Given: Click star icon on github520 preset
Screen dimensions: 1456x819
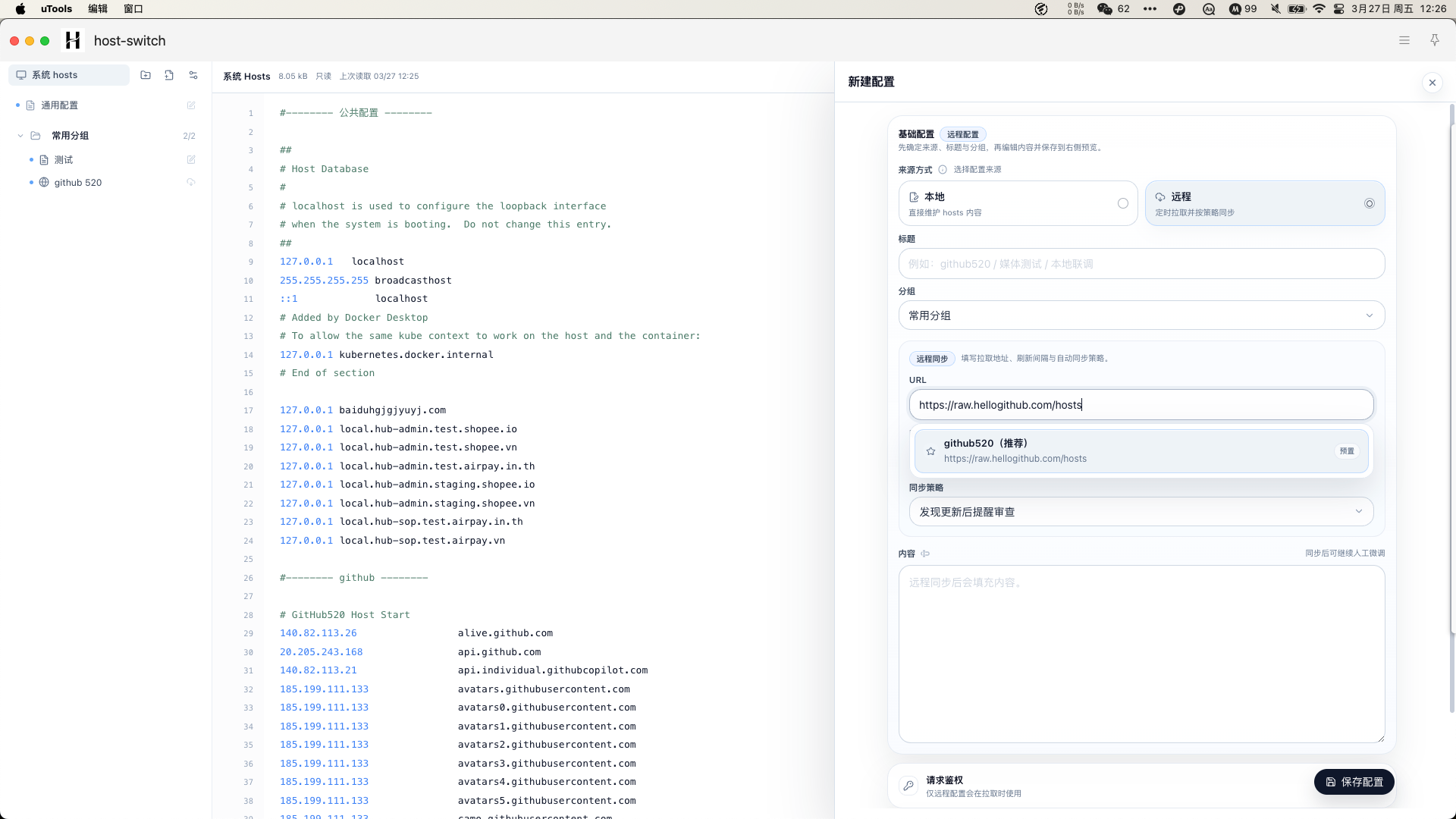Looking at the screenshot, I should (930, 451).
